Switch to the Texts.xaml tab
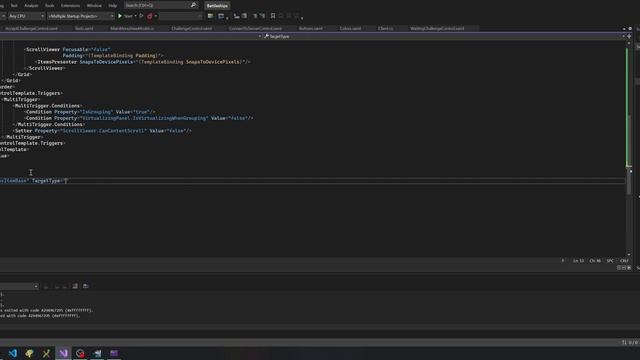Image resolution: width=640 pixels, height=360 pixels. point(84,29)
